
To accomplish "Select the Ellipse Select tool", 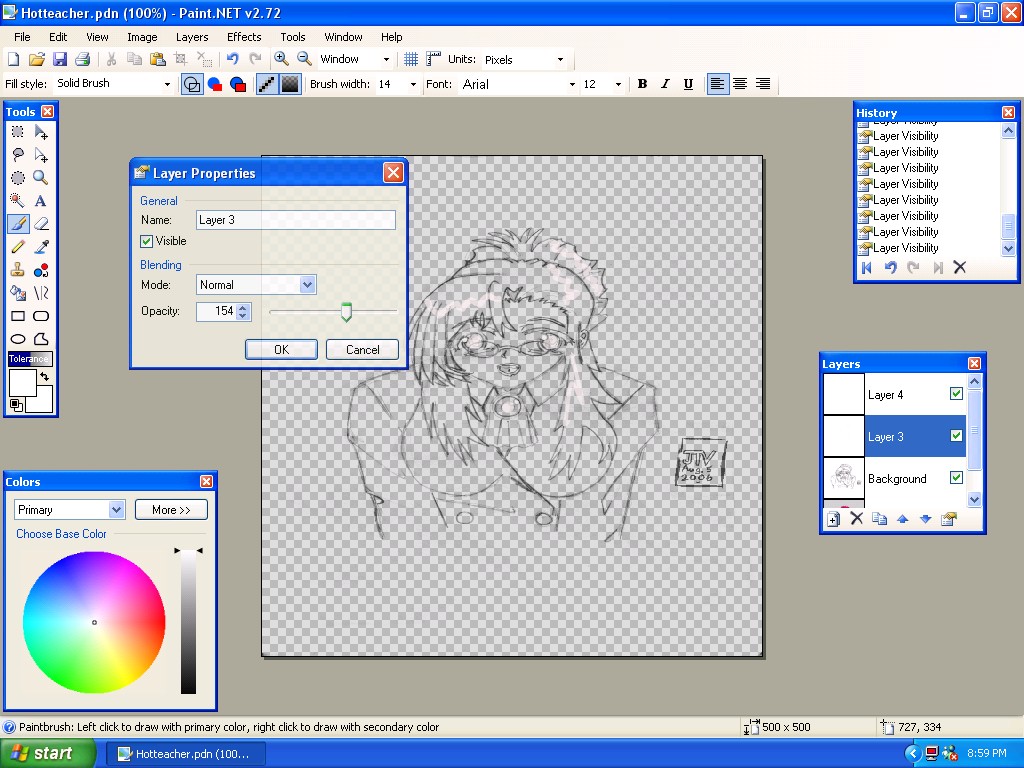I will pos(18,178).
